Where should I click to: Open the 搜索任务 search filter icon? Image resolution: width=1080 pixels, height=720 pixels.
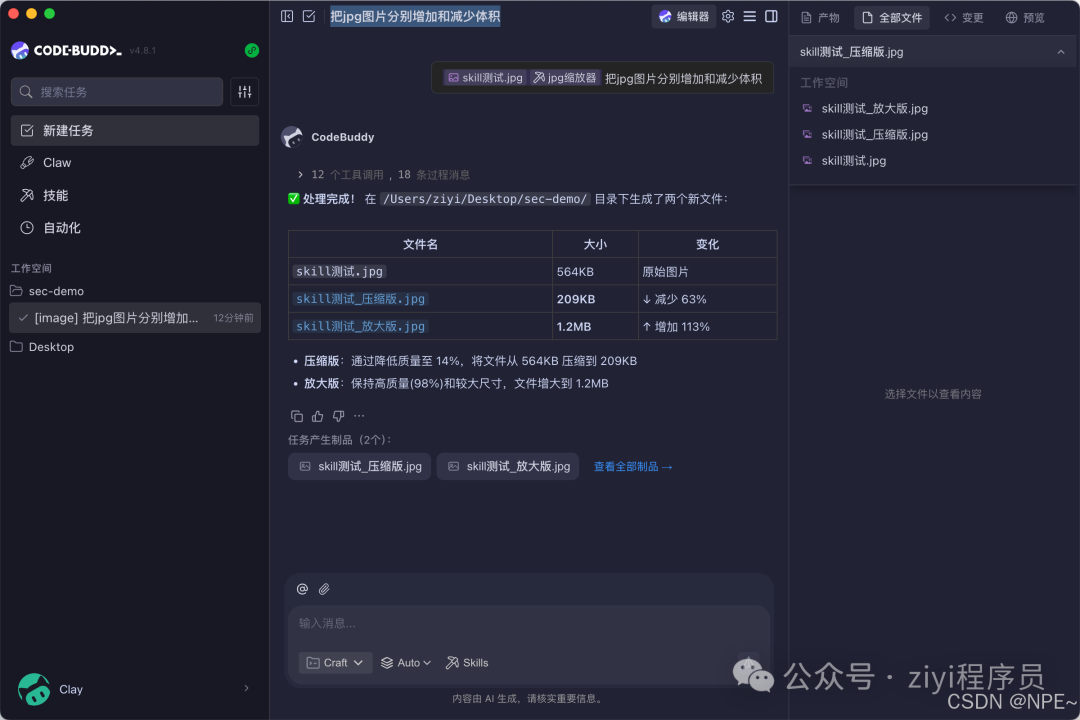245,91
